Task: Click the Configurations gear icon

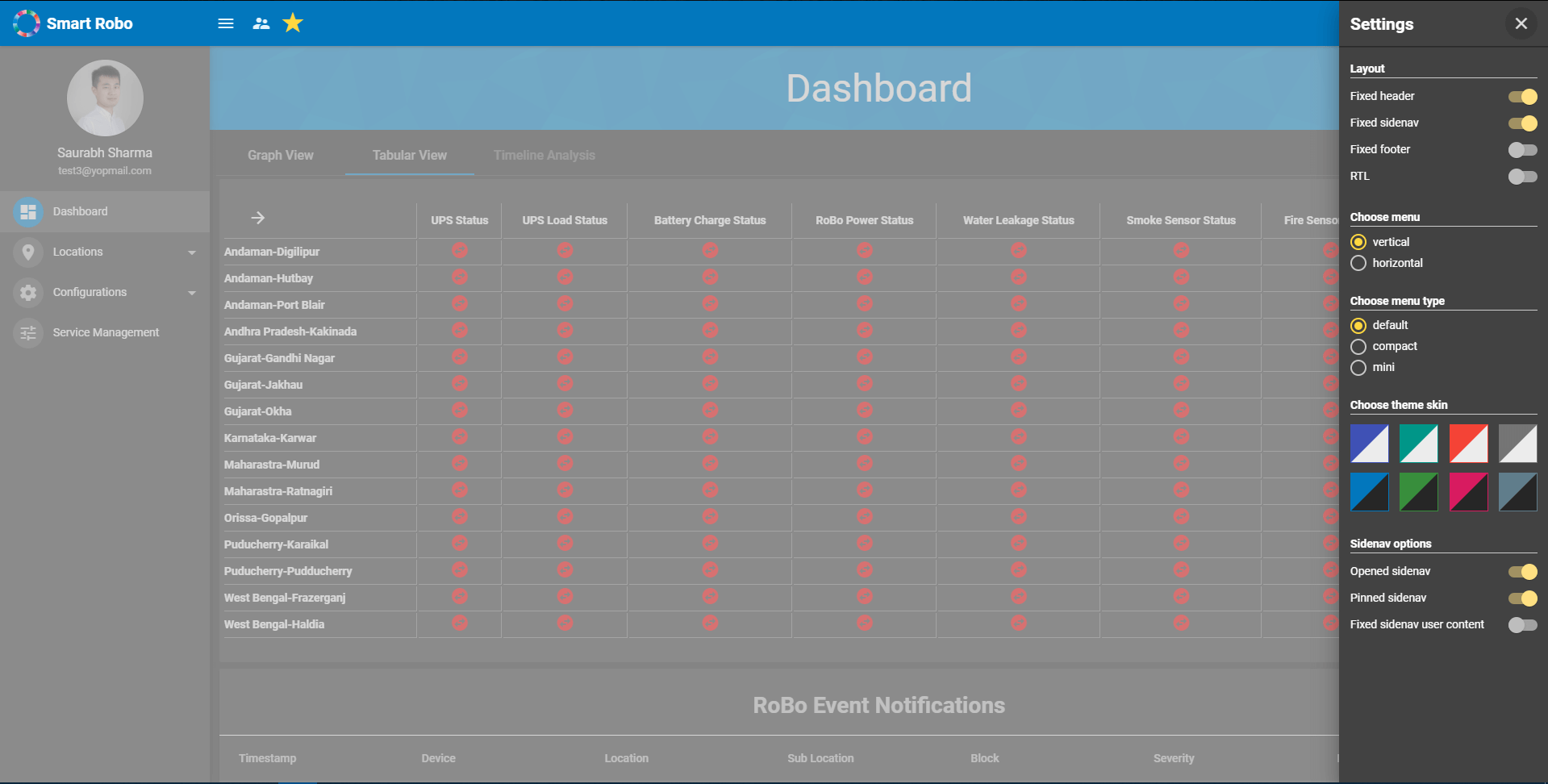Action: [28, 292]
